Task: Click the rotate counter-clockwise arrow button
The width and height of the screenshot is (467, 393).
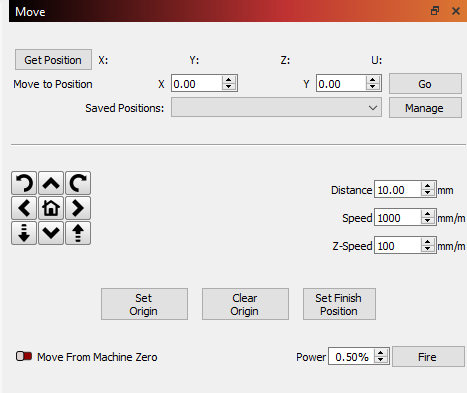Action: coord(24,183)
